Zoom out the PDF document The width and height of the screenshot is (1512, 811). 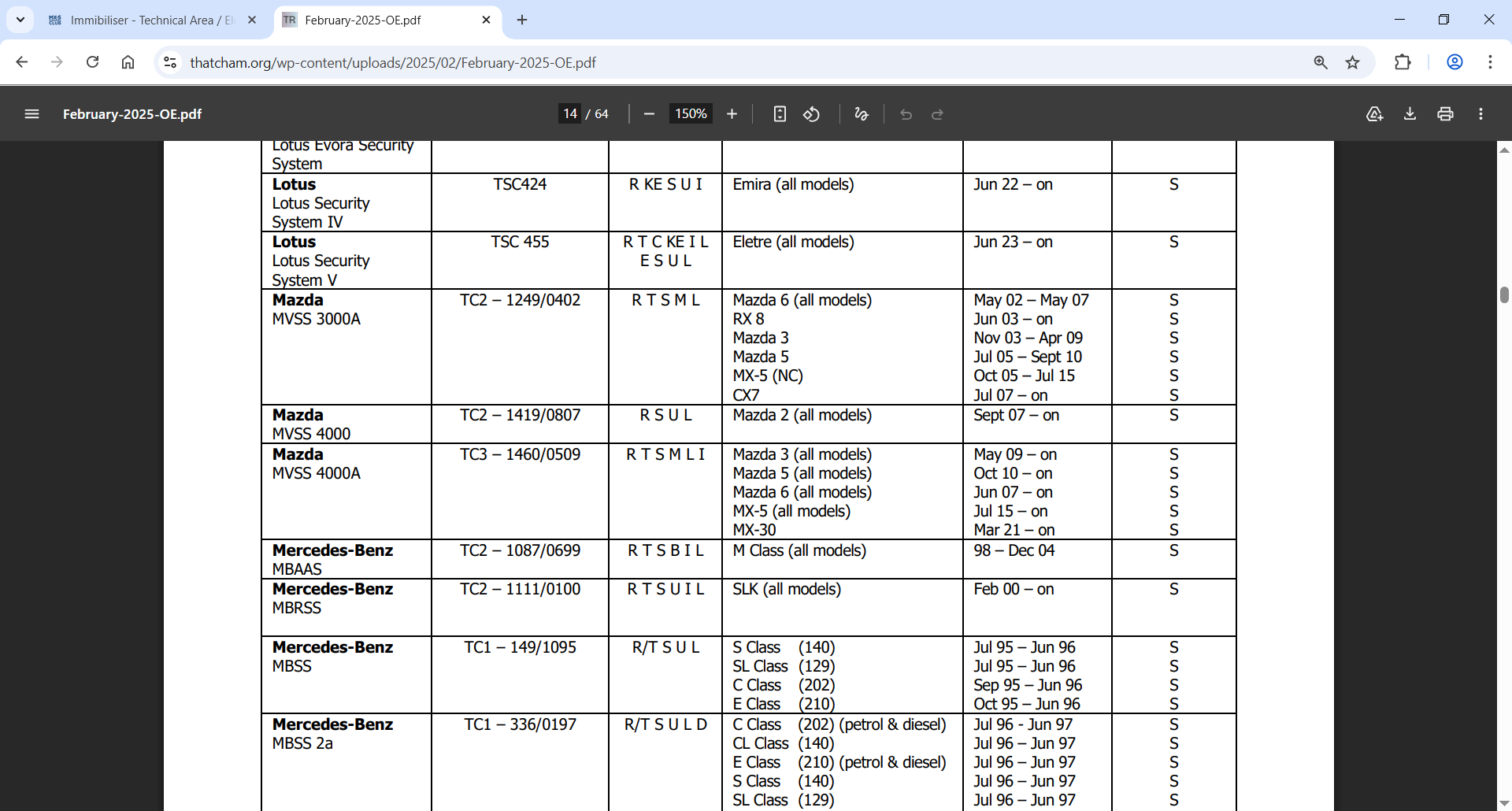click(649, 114)
